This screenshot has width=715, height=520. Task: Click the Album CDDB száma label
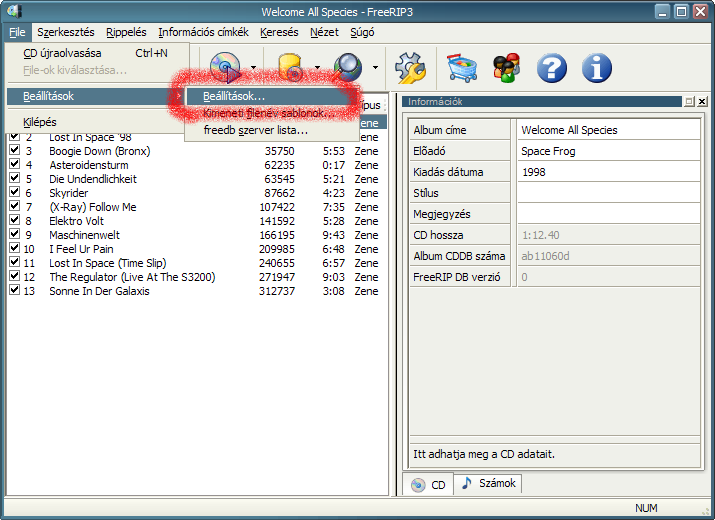coord(459,256)
